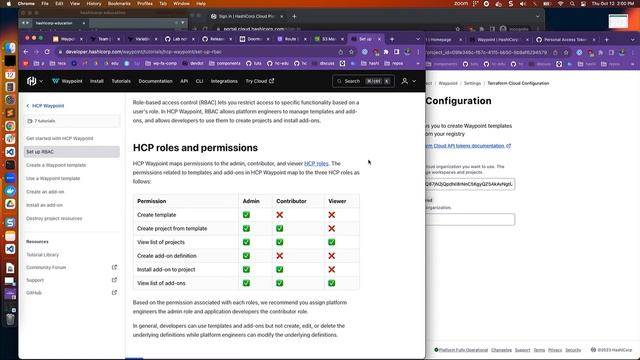This screenshot has width=640, height=360.
Task: Open Create a Waypoint template tutorial
Action: click(x=56, y=165)
